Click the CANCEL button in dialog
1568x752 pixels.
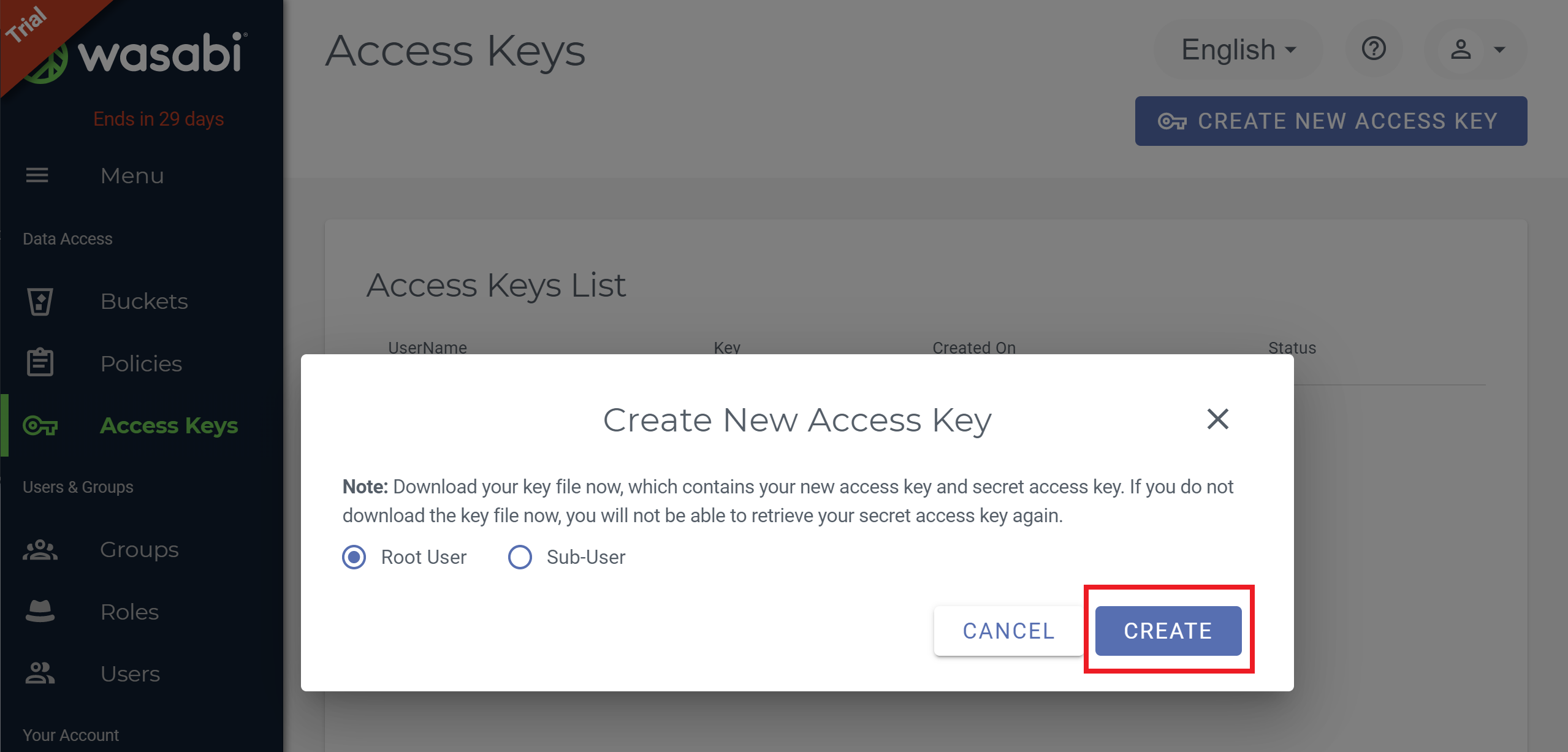(x=1009, y=631)
